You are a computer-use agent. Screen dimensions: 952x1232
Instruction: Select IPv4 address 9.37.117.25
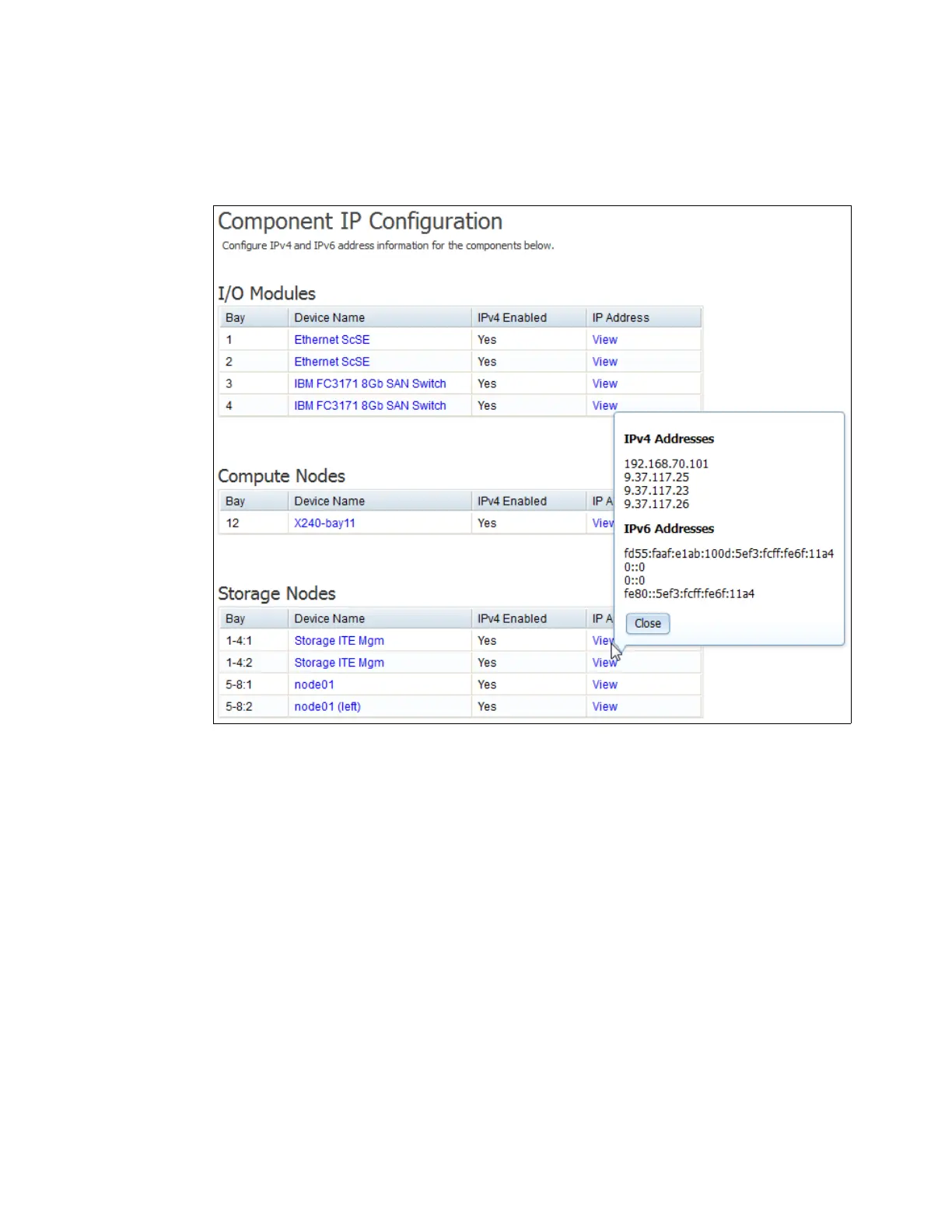pyautogui.click(x=656, y=477)
